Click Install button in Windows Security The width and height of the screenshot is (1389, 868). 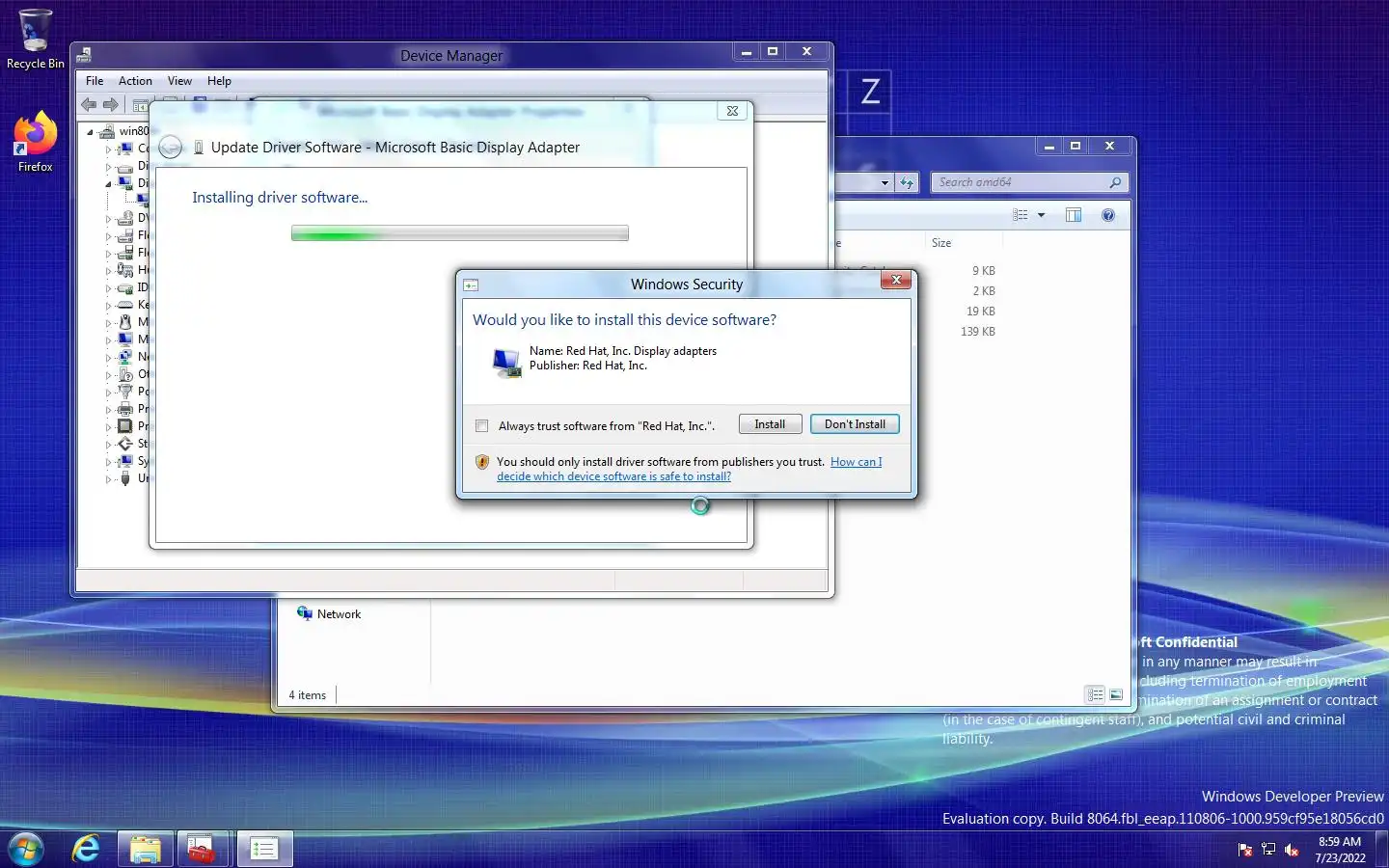(770, 424)
